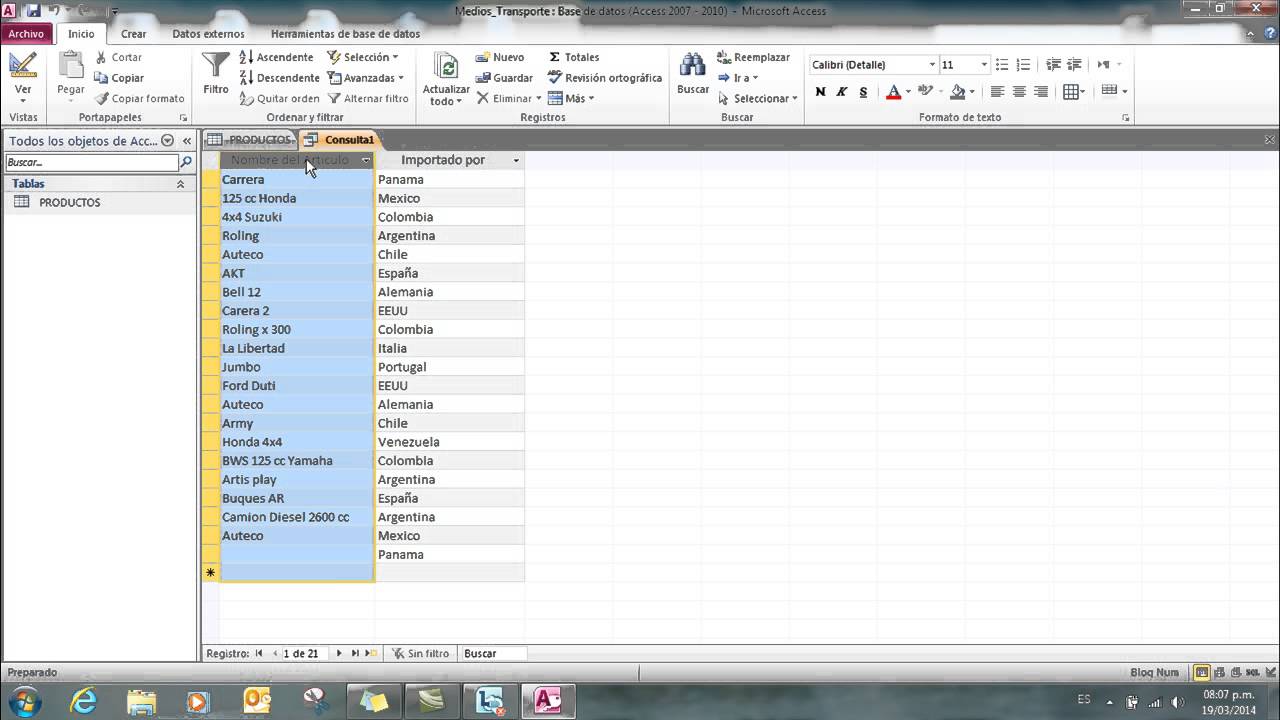
Task: Click Quitar orden
Action: pos(280,98)
